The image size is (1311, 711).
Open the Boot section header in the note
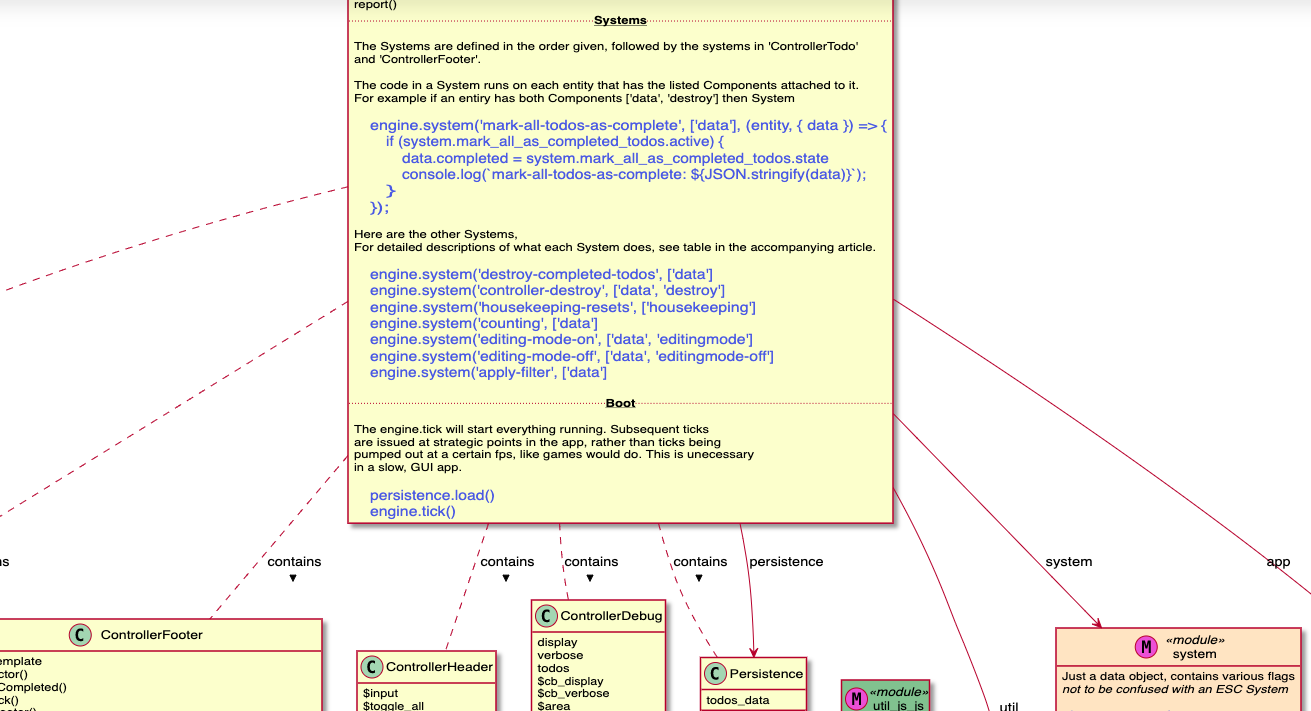coord(621,403)
